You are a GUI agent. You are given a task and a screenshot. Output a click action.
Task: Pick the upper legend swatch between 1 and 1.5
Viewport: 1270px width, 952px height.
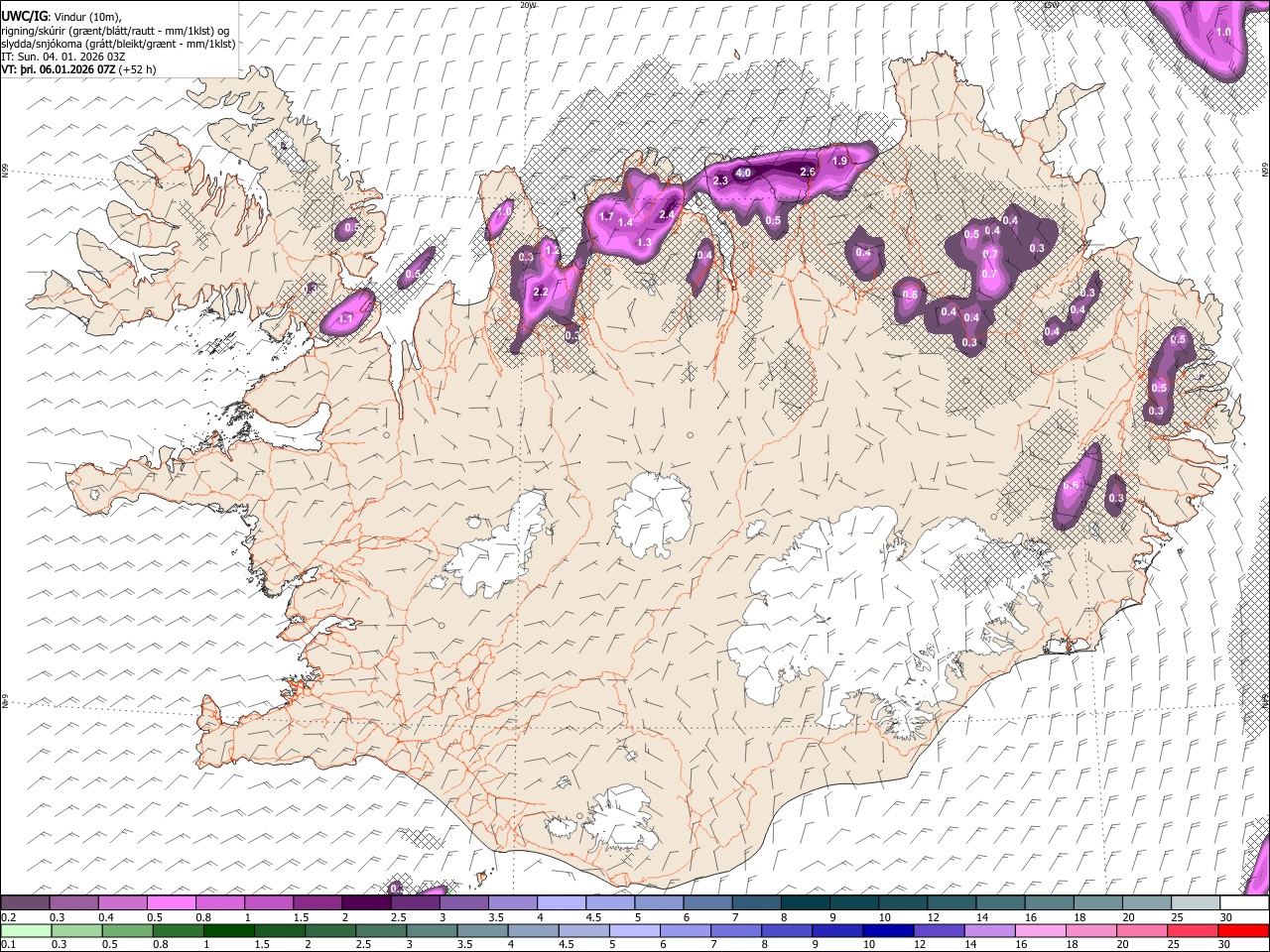269,902
